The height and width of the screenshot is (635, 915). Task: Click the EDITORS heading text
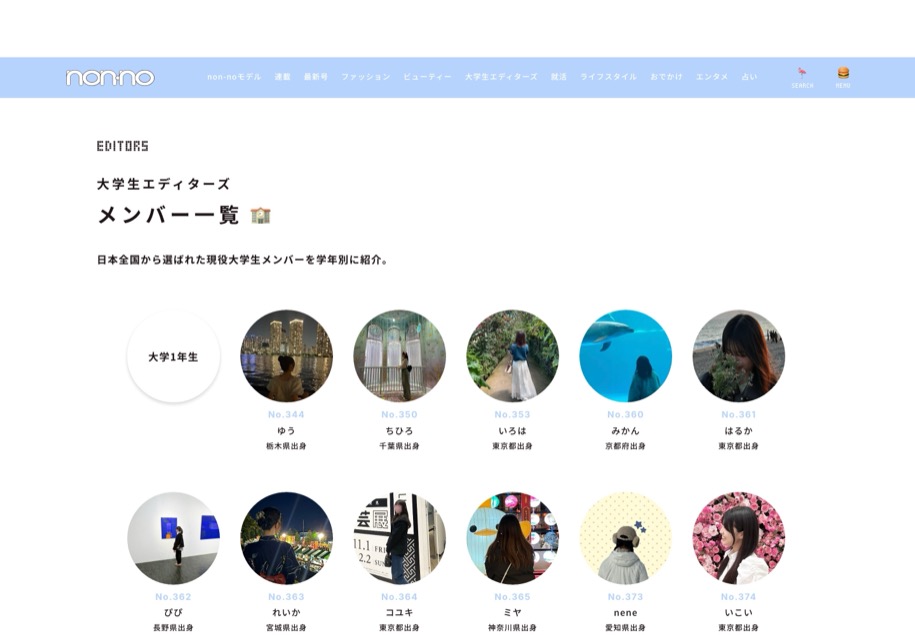pos(123,146)
